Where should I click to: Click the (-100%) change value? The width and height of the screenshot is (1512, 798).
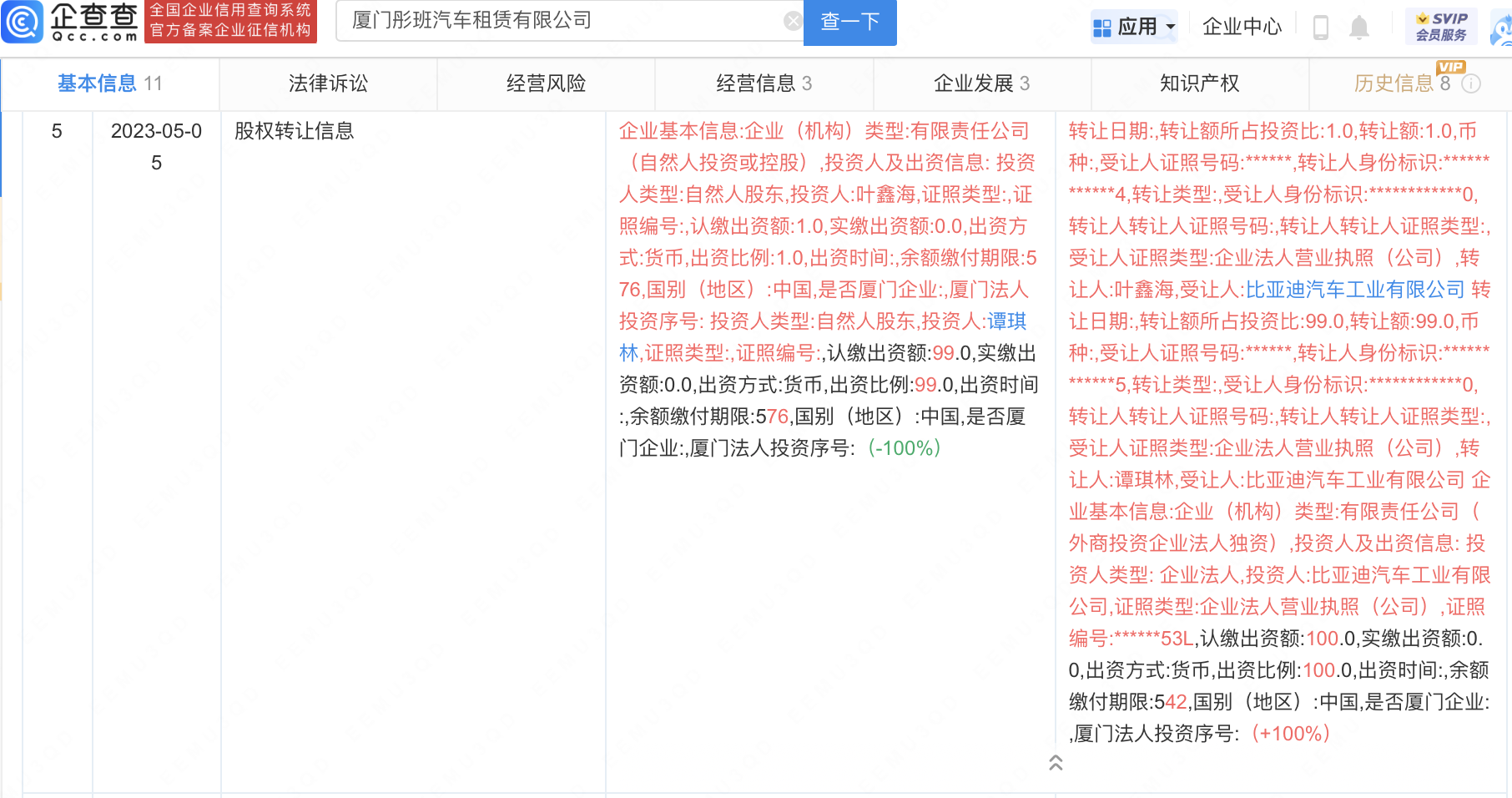coord(905,448)
